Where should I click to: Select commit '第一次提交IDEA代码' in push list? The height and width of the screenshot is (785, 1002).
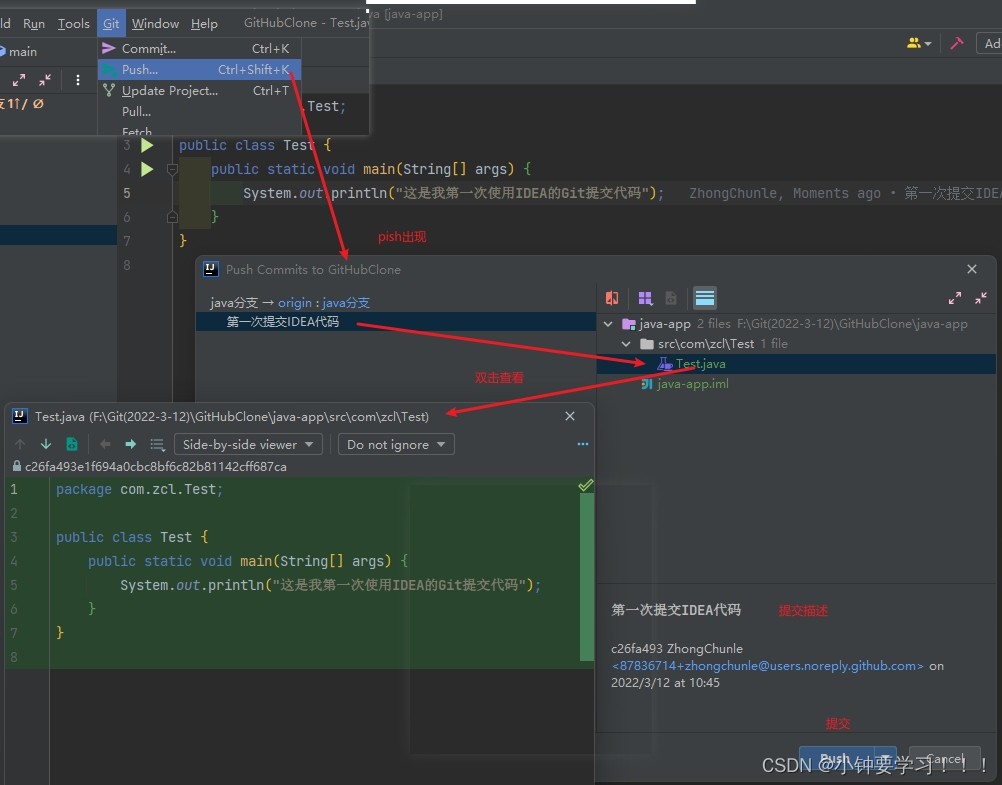396,322
